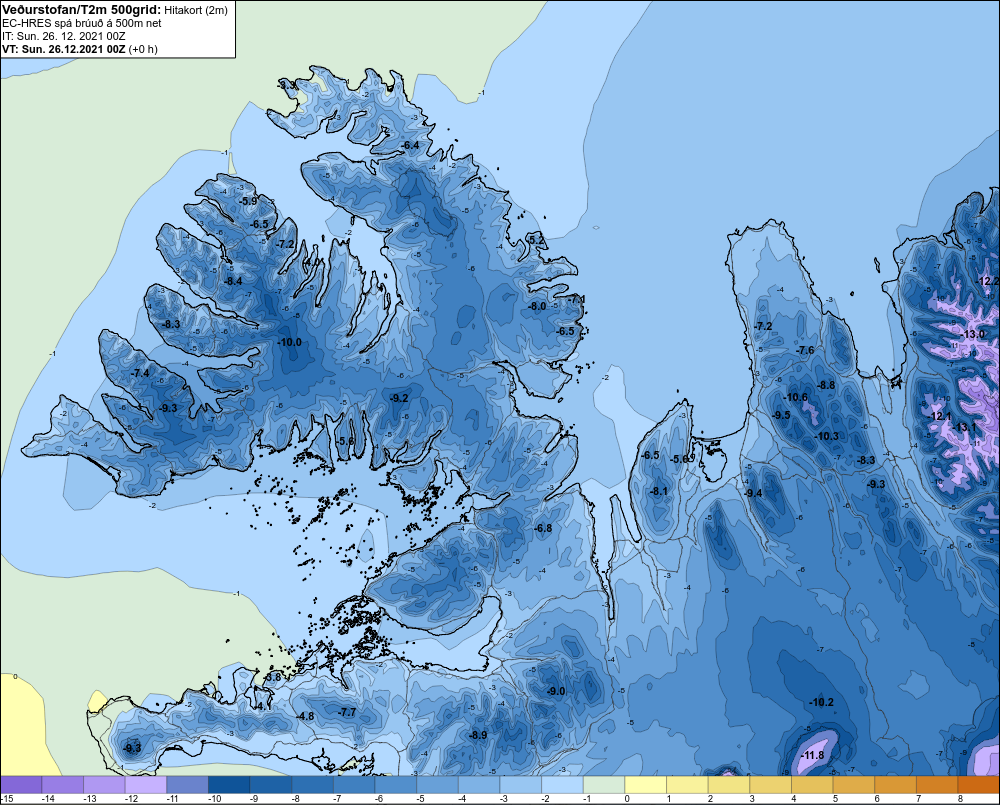Click the -11.8 temperature label
The image size is (1000, 805).
tap(812, 756)
